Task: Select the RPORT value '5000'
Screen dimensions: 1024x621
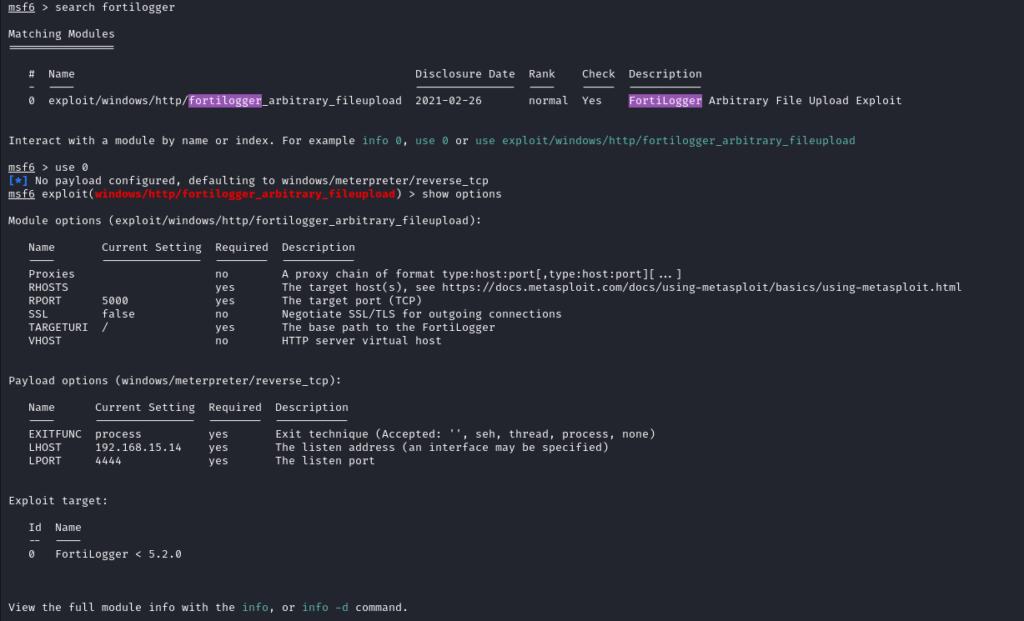Action: pos(115,300)
